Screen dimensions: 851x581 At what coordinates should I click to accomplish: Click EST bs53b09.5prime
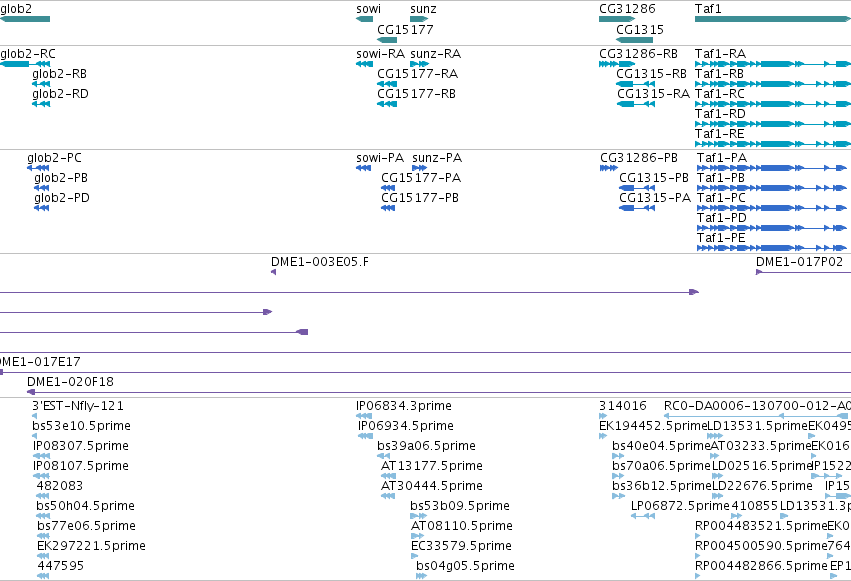pos(418,516)
